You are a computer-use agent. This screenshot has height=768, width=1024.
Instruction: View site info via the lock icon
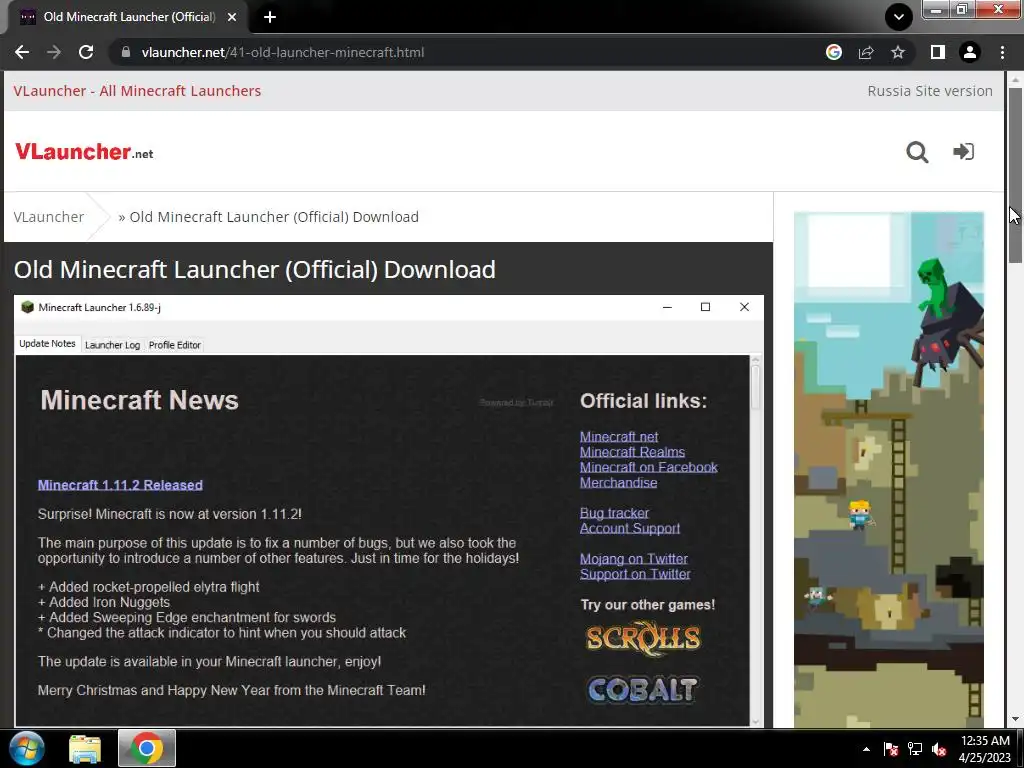[126, 52]
